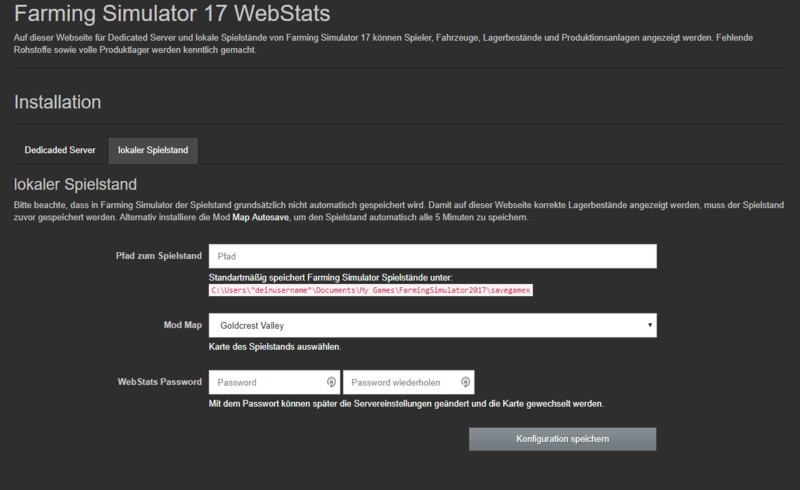
Task: Click the Farming Simulator 17 WebStats title
Action: click(172, 16)
